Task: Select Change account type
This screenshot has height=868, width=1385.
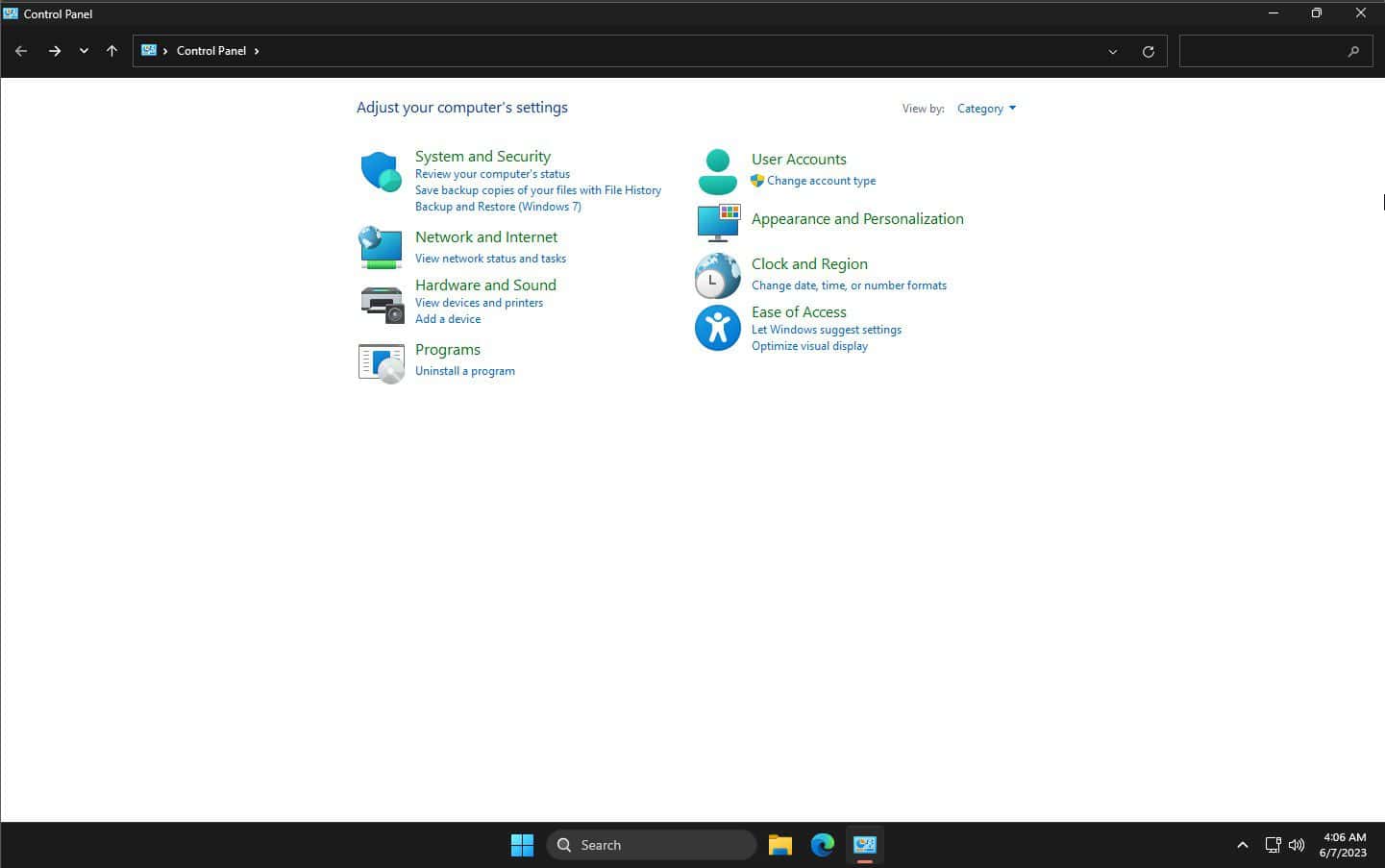Action: pyautogui.click(x=821, y=181)
